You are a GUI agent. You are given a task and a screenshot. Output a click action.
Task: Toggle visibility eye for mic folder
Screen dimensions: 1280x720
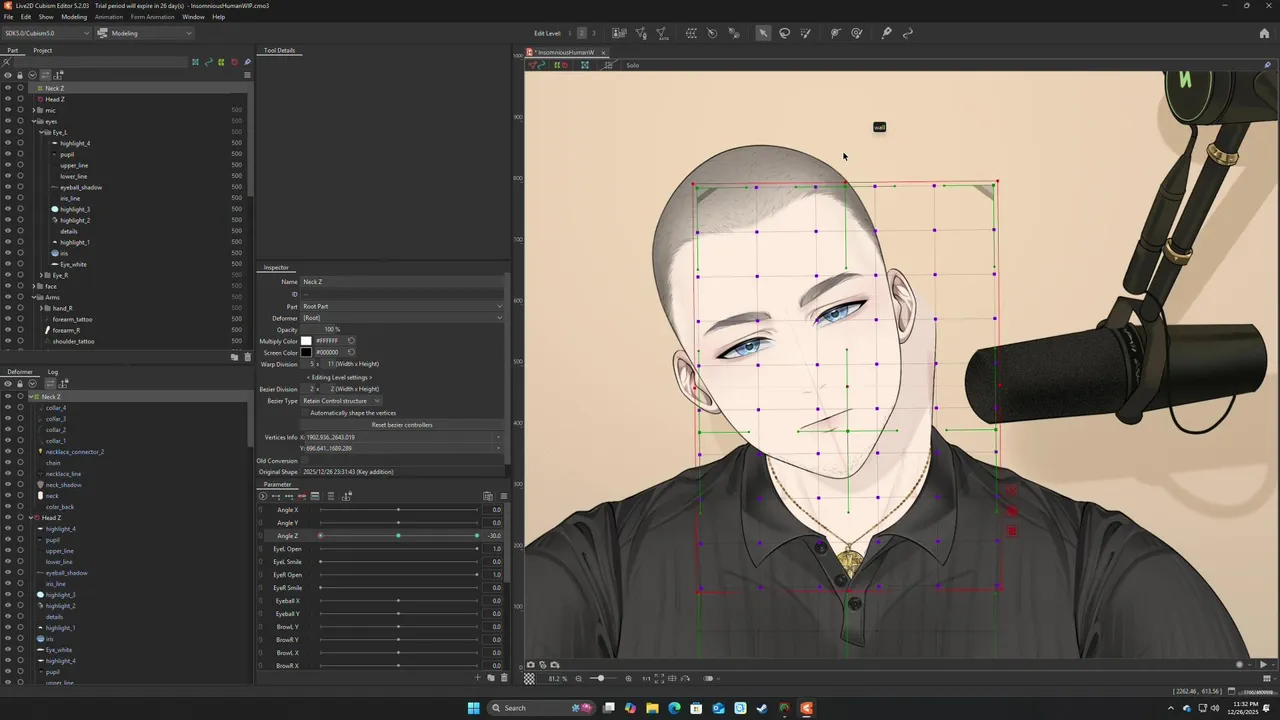(x=8, y=110)
